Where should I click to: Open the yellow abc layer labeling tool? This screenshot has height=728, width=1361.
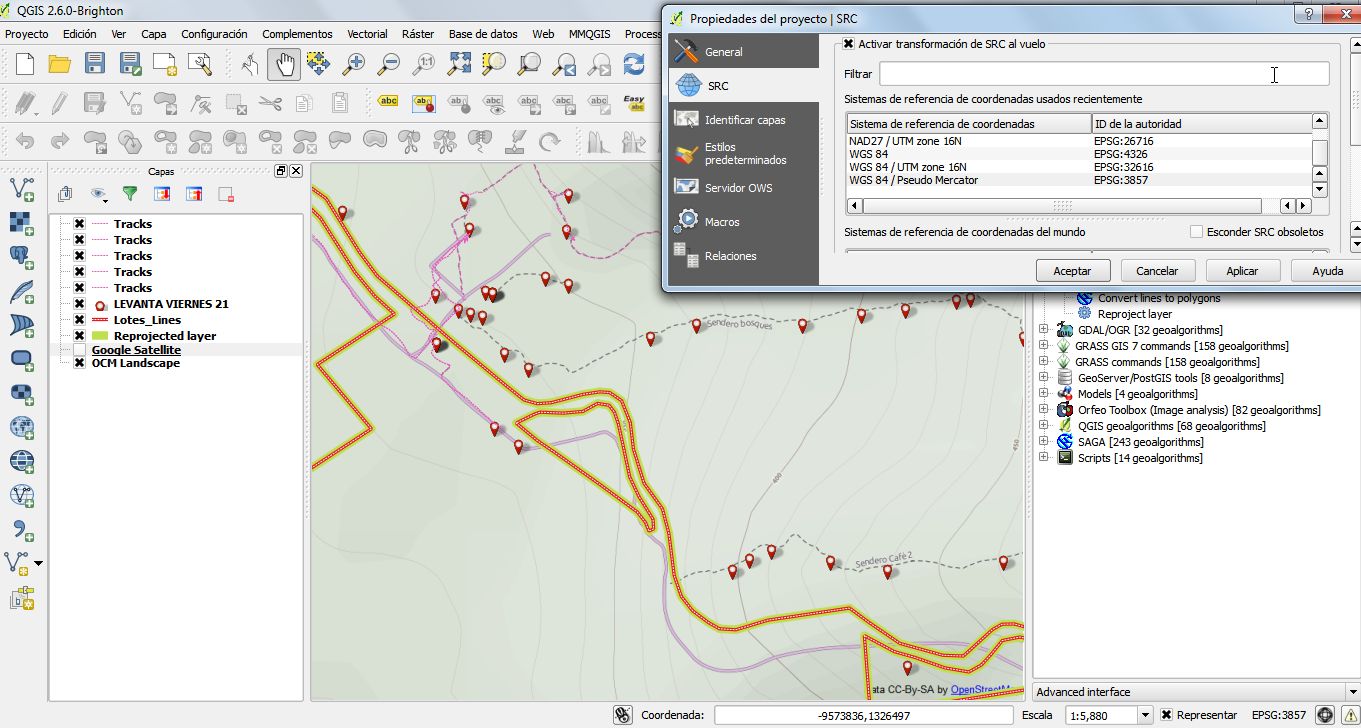coord(388,101)
